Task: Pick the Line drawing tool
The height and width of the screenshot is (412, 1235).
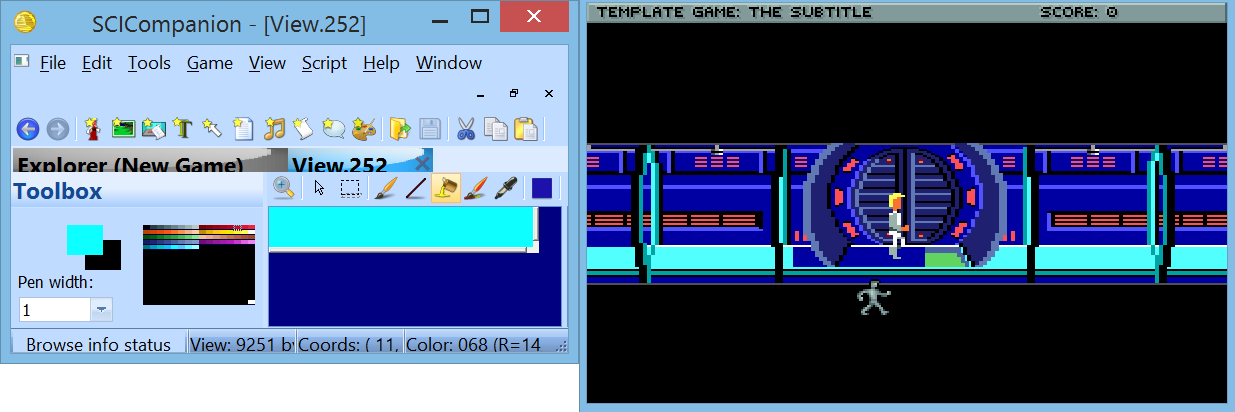Action: pos(415,188)
